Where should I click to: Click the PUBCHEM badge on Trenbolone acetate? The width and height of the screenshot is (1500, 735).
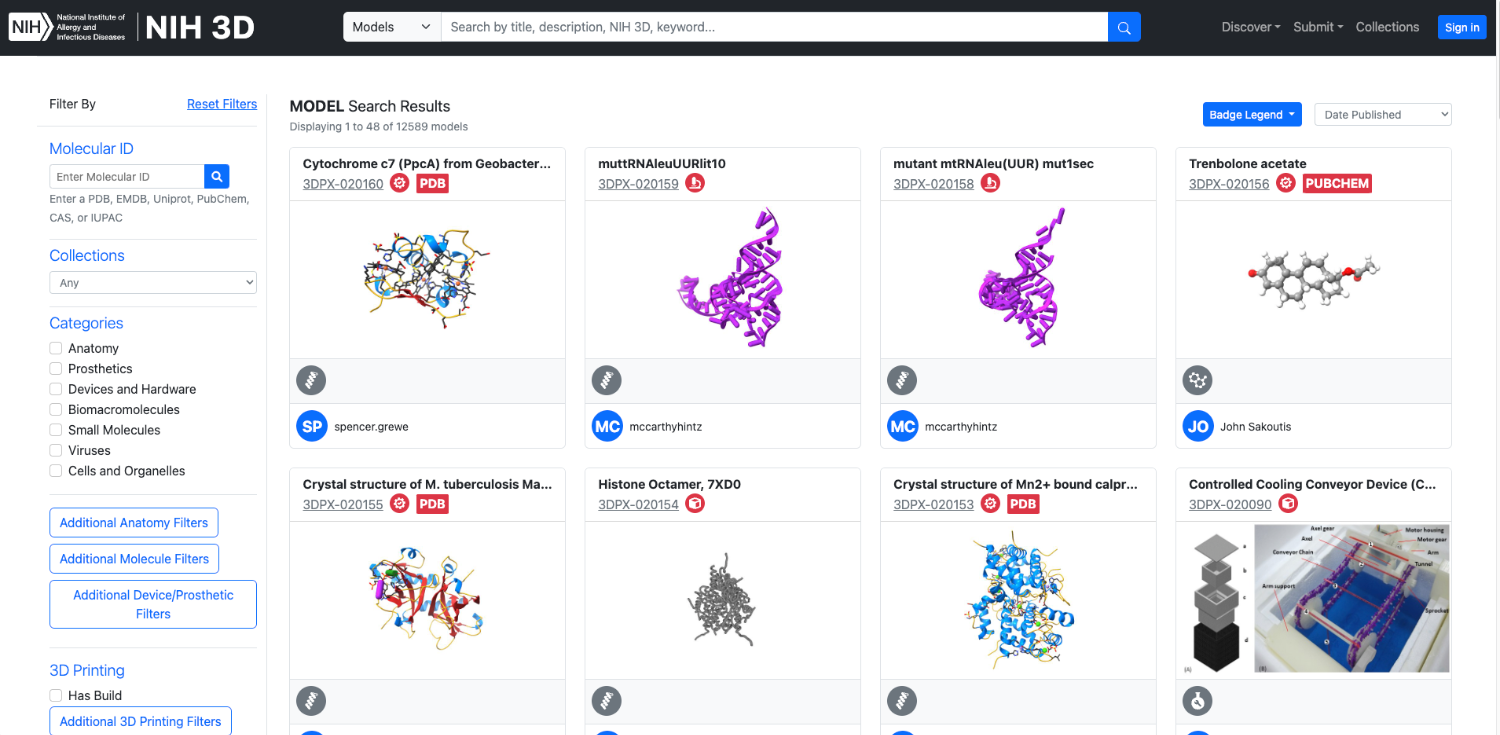(1337, 184)
